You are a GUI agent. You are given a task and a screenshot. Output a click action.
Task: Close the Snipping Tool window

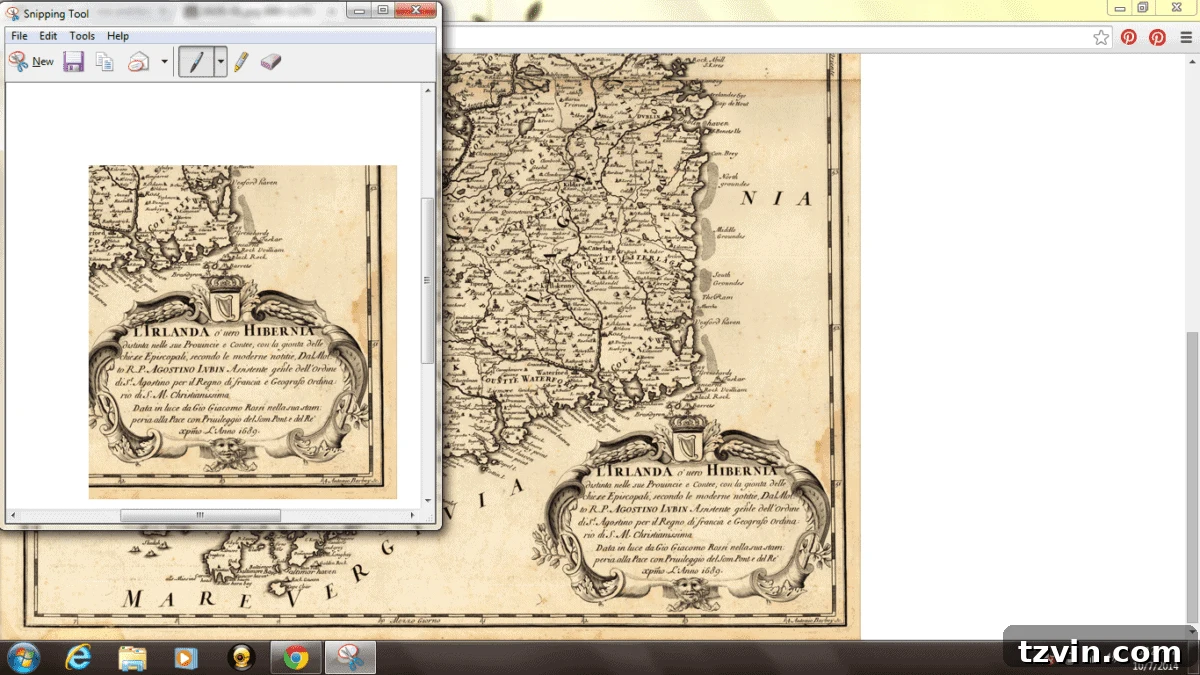point(415,10)
